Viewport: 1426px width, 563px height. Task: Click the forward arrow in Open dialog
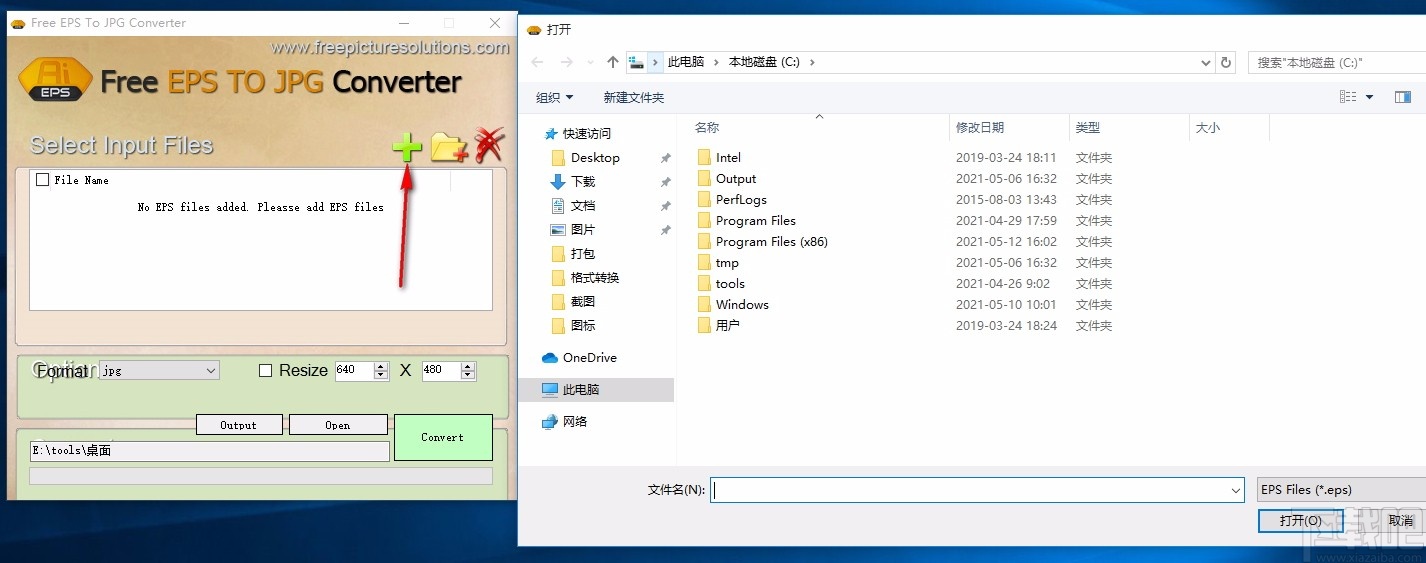pos(566,62)
